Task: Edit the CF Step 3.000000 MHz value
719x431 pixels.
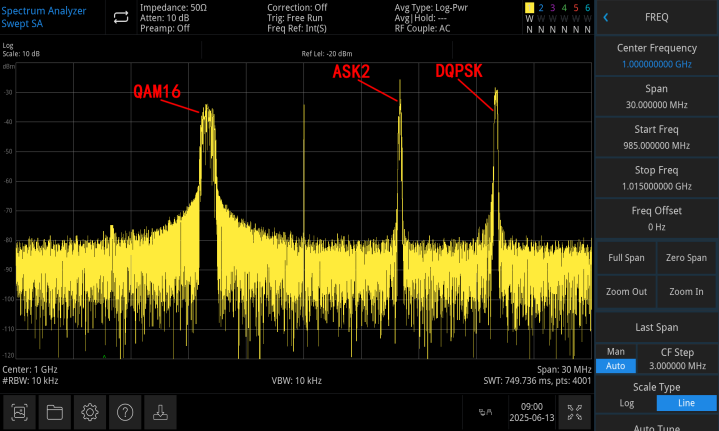Action: coord(677,366)
